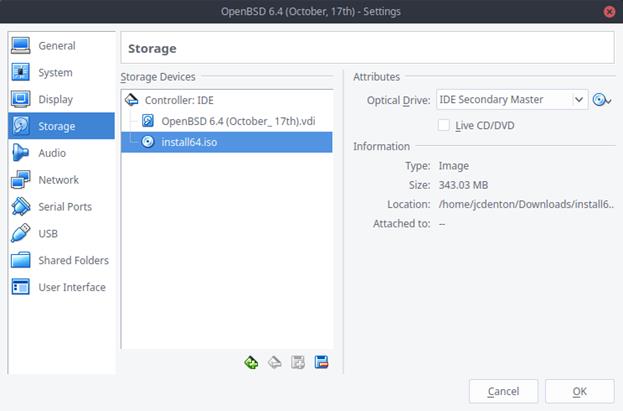Image resolution: width=623 pixels, height=411 pixels.
Task: Open the General settings category
Action: pyautogui.click(x=57, y=46)
